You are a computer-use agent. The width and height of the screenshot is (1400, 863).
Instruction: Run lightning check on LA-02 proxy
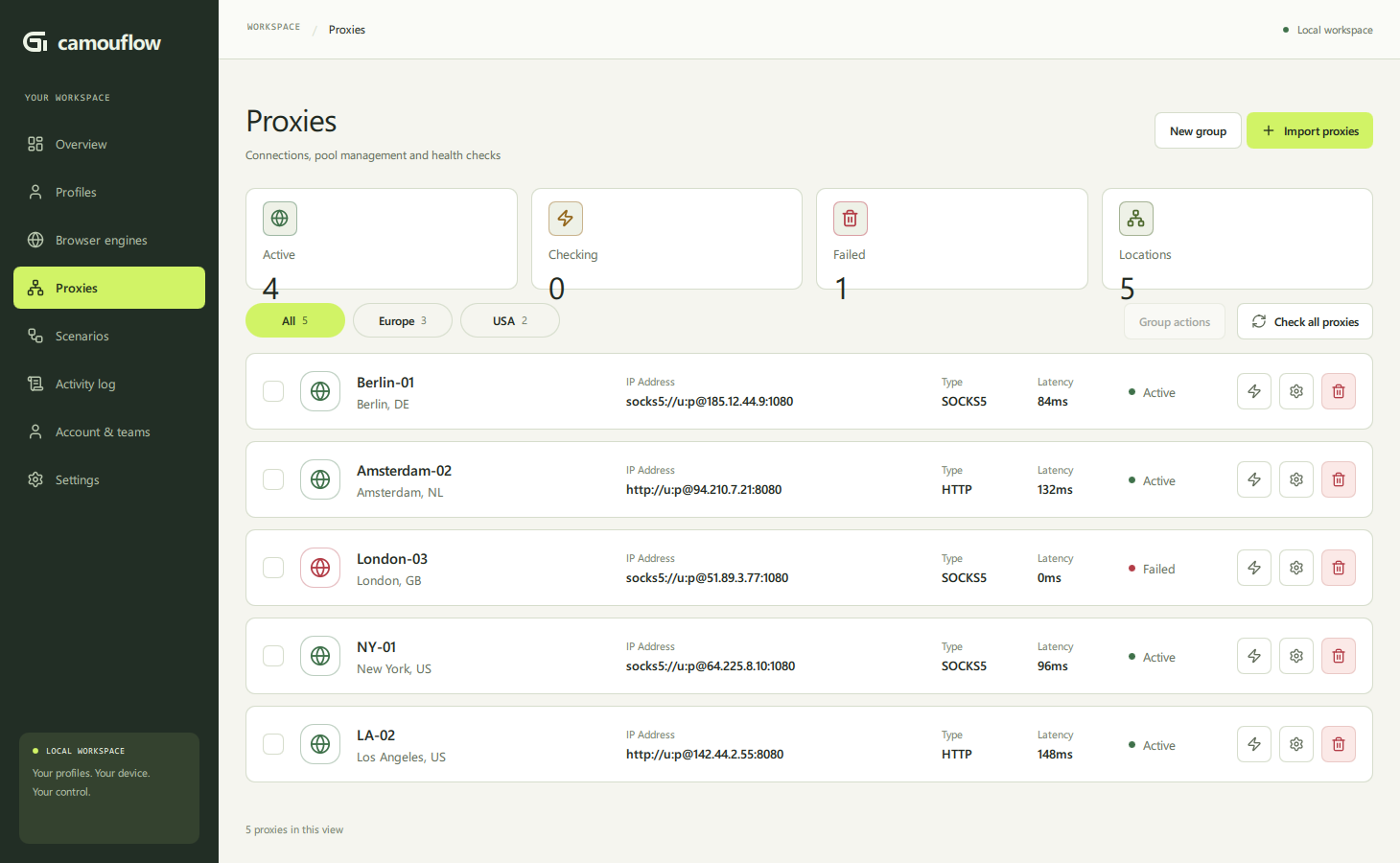tap(1254, 744)
